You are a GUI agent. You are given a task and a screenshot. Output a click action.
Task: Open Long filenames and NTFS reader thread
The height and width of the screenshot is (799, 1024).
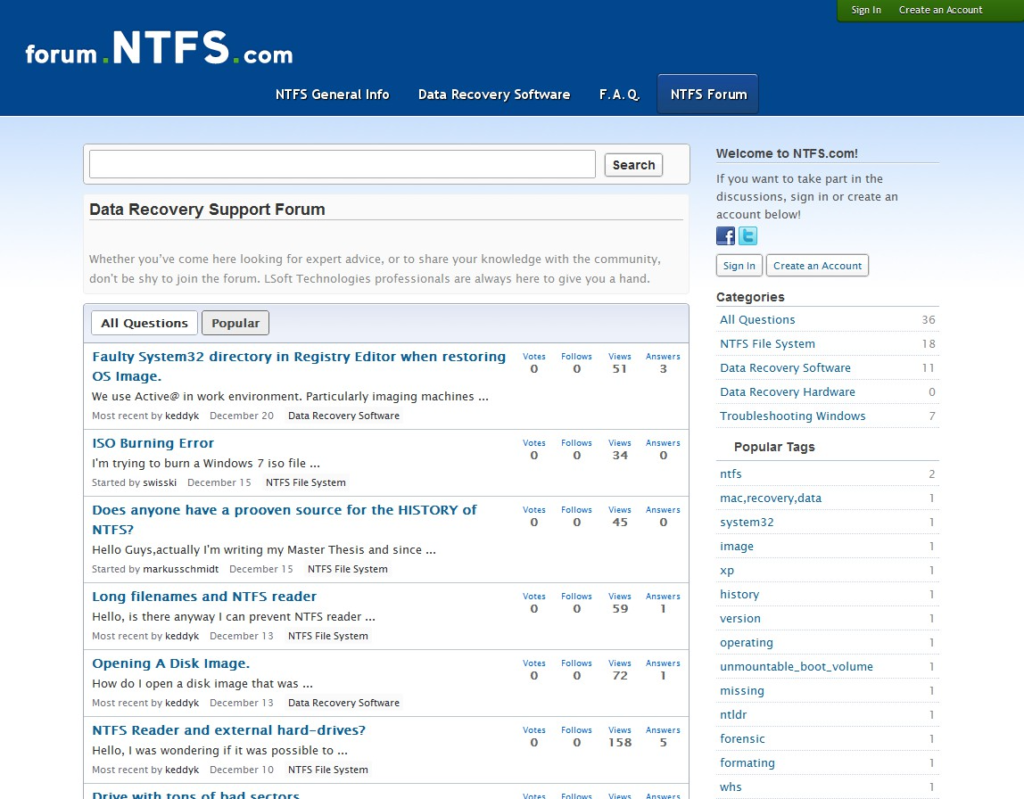tap(204, 596)
